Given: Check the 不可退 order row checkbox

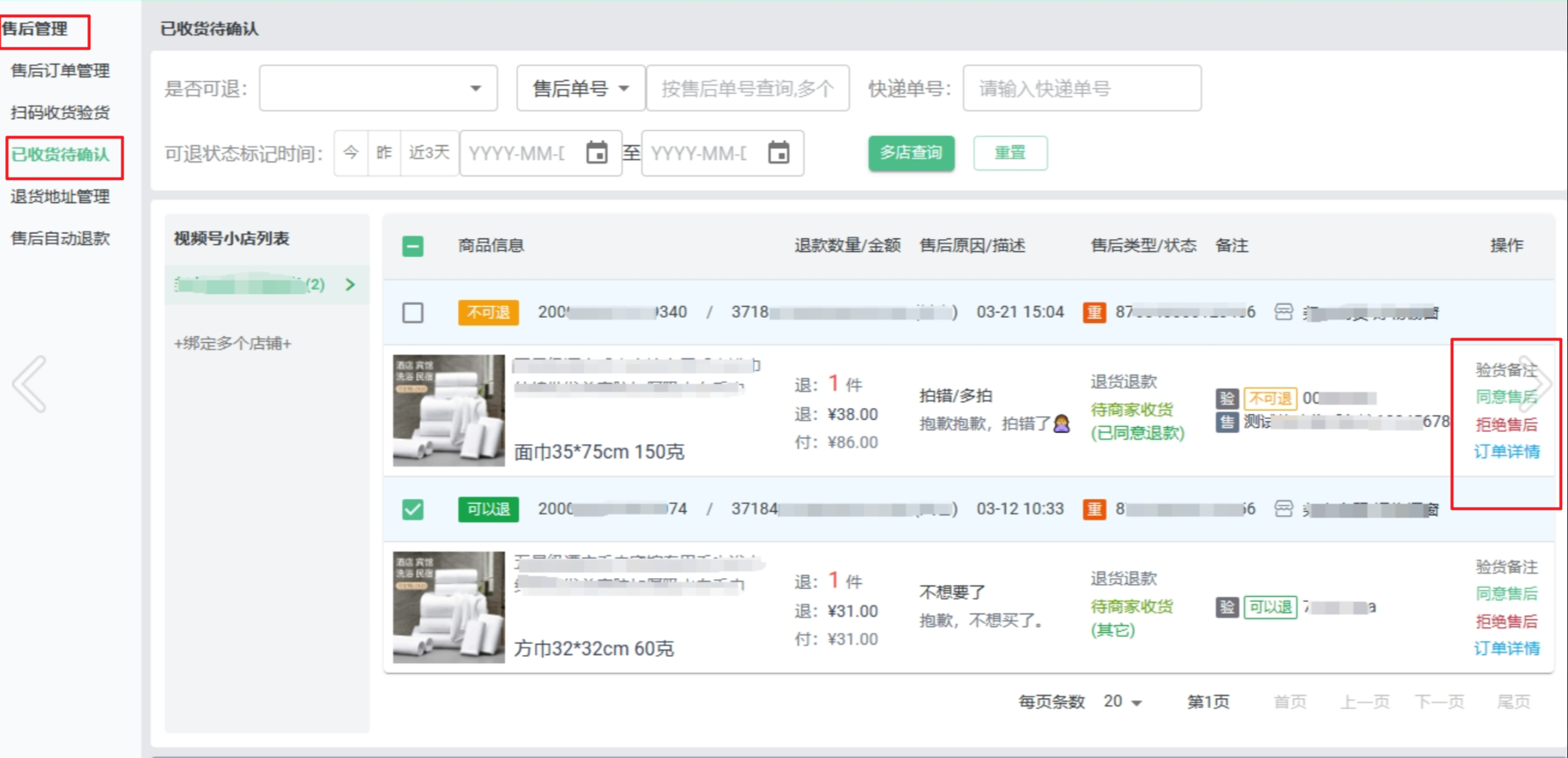Looking at the screenshot, I should click(x=413, y=312).
